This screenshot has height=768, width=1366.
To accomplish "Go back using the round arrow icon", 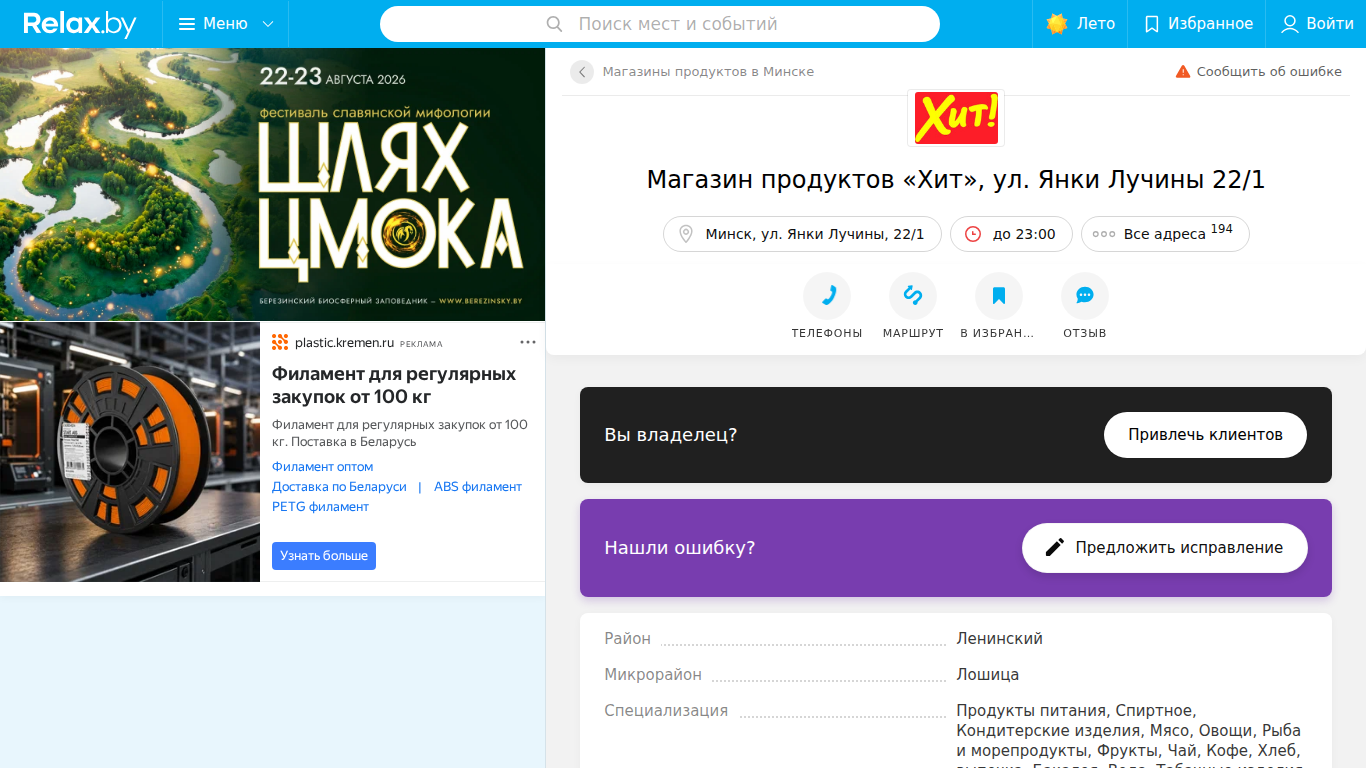I will pos(582,72).
